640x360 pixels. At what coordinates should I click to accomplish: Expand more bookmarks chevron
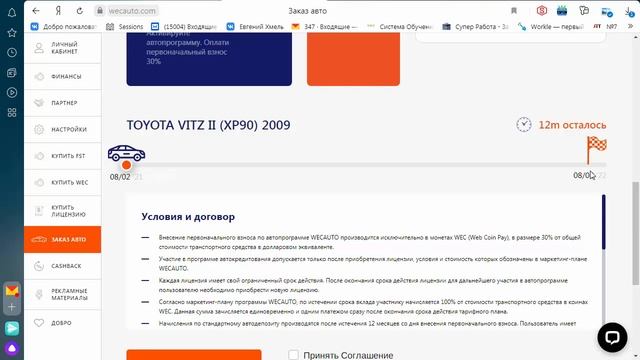coord(631,27)
